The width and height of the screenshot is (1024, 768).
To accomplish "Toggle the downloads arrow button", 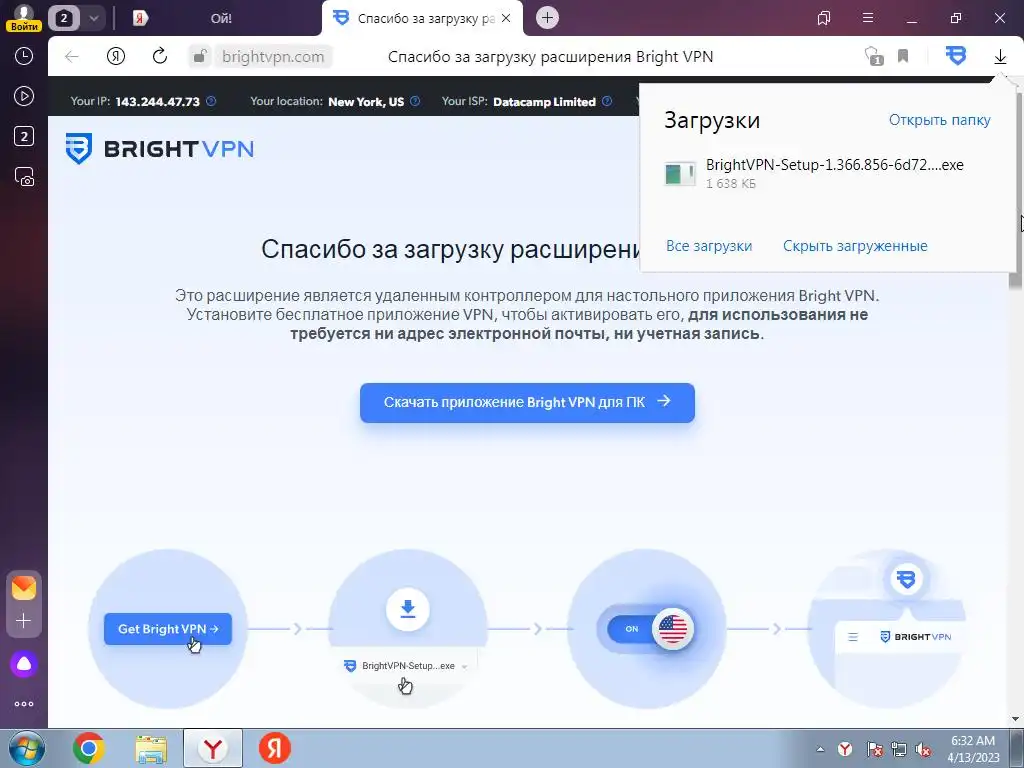I will [1000, 57].
